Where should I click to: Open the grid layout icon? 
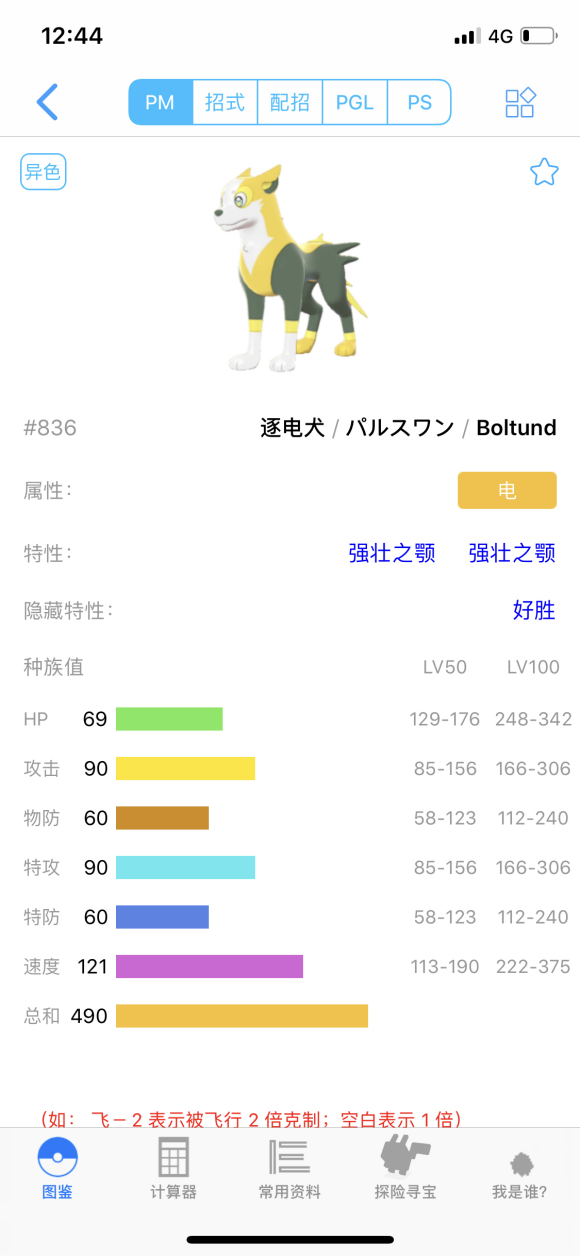click(x=520, y=102)
